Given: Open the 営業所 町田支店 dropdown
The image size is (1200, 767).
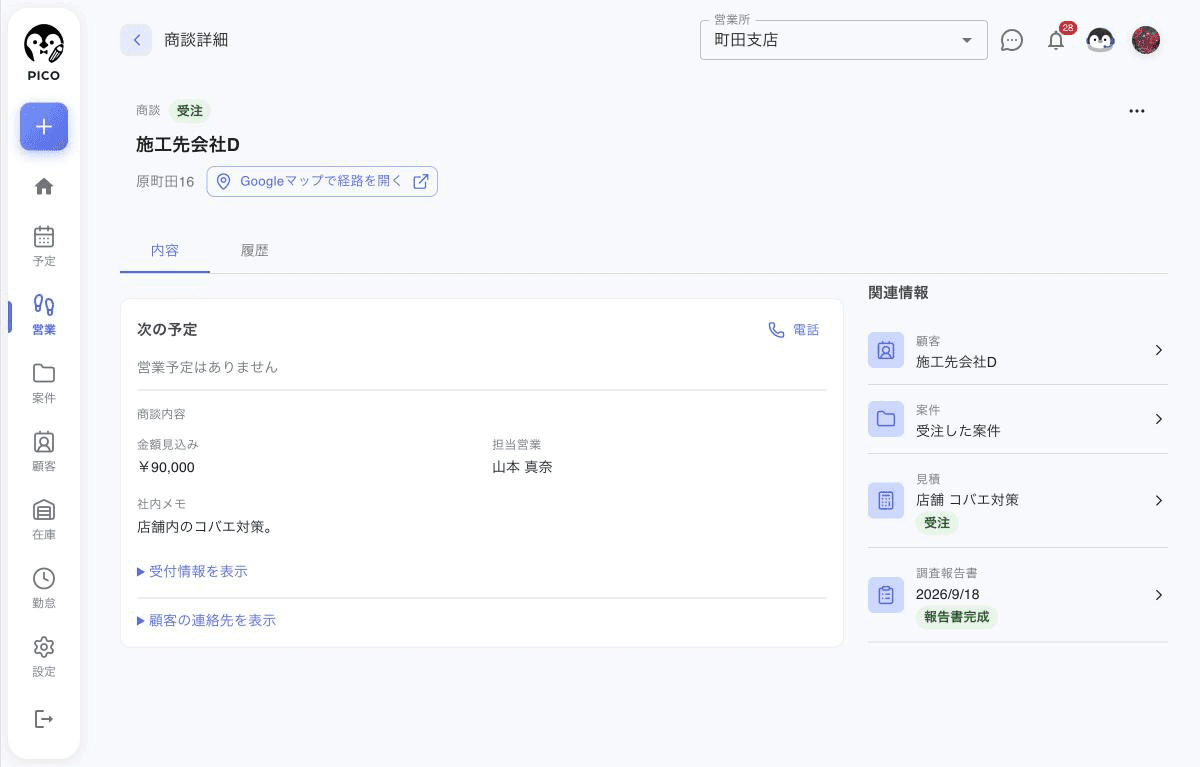Looking at the screenshot, I should coord(844,40).
